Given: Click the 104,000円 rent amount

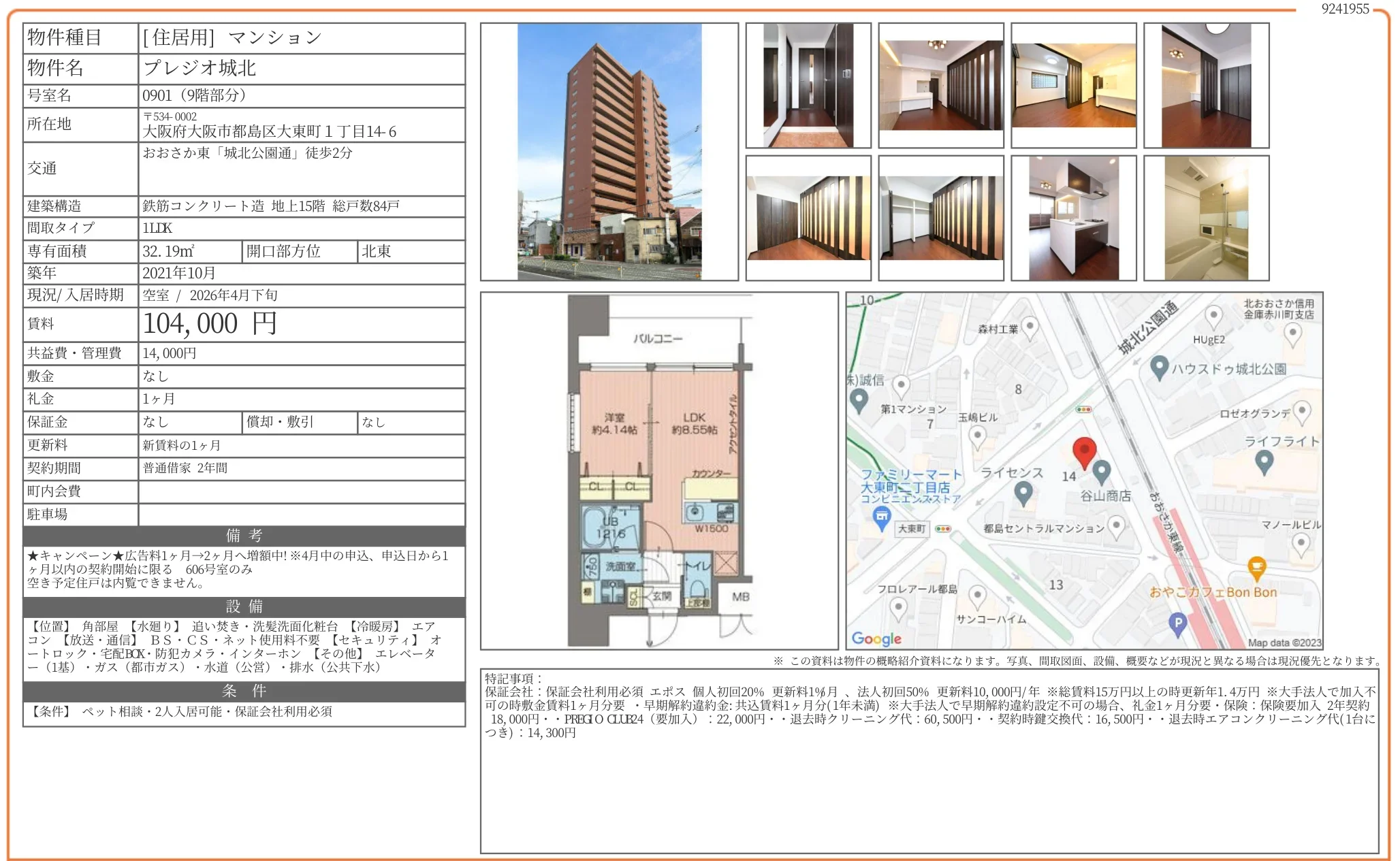Looking at the screenshot, I should [x=210, y=324].
